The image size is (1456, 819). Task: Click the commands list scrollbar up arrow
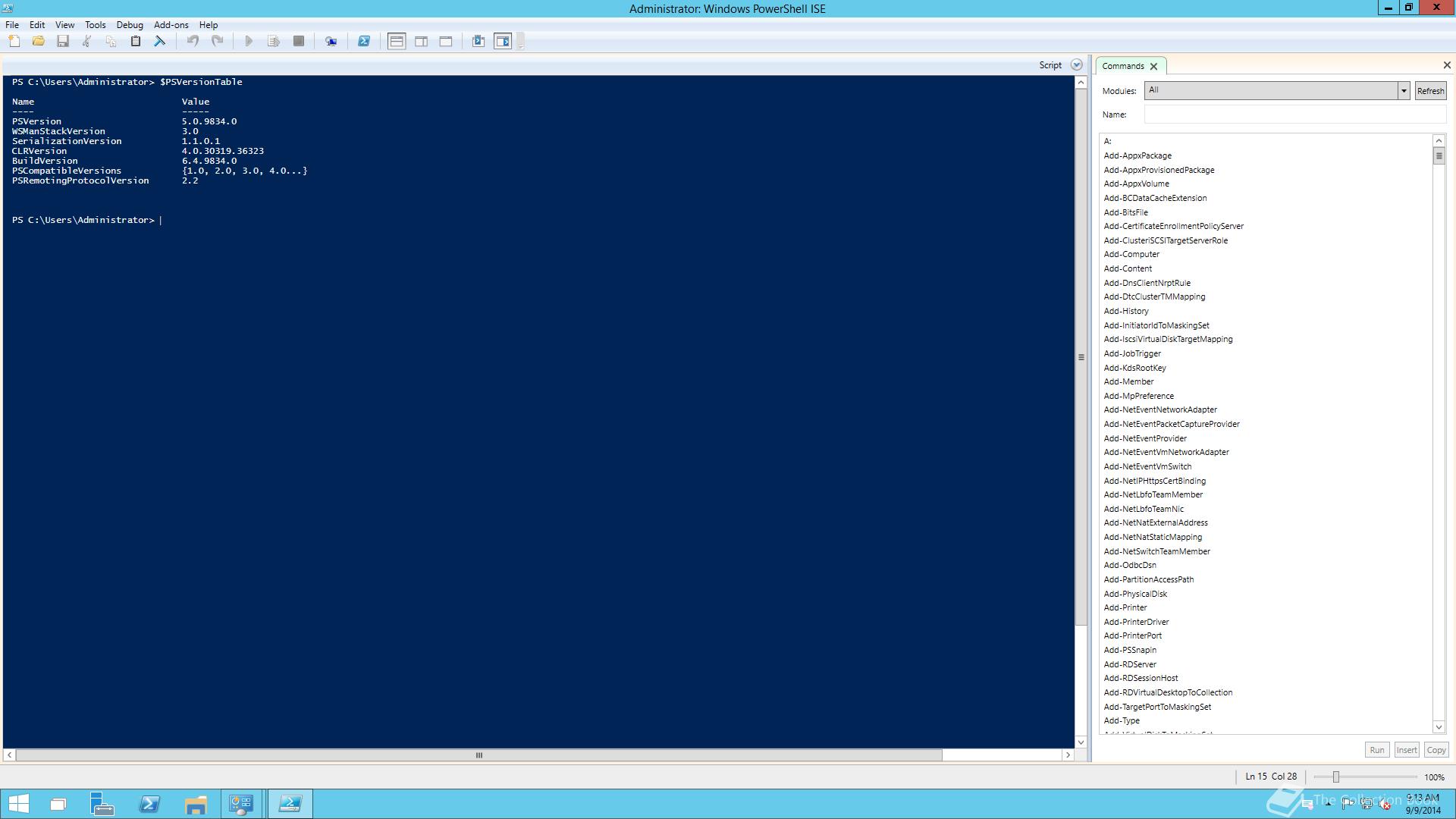click(1439, 141)
